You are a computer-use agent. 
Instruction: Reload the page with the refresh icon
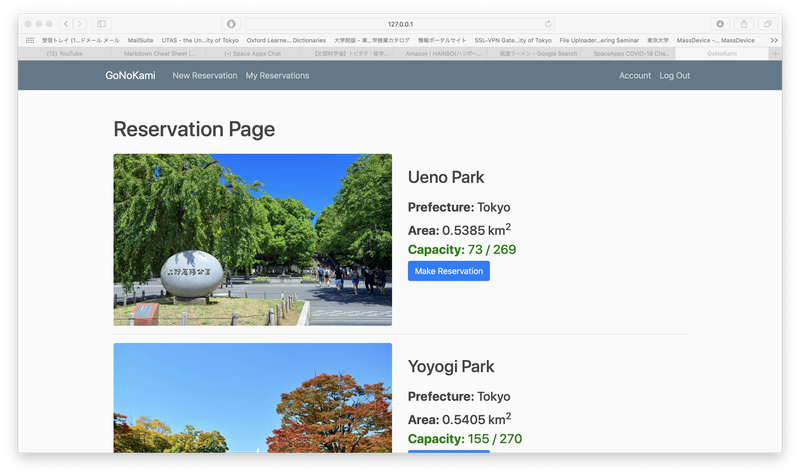(x=548, y=24)
